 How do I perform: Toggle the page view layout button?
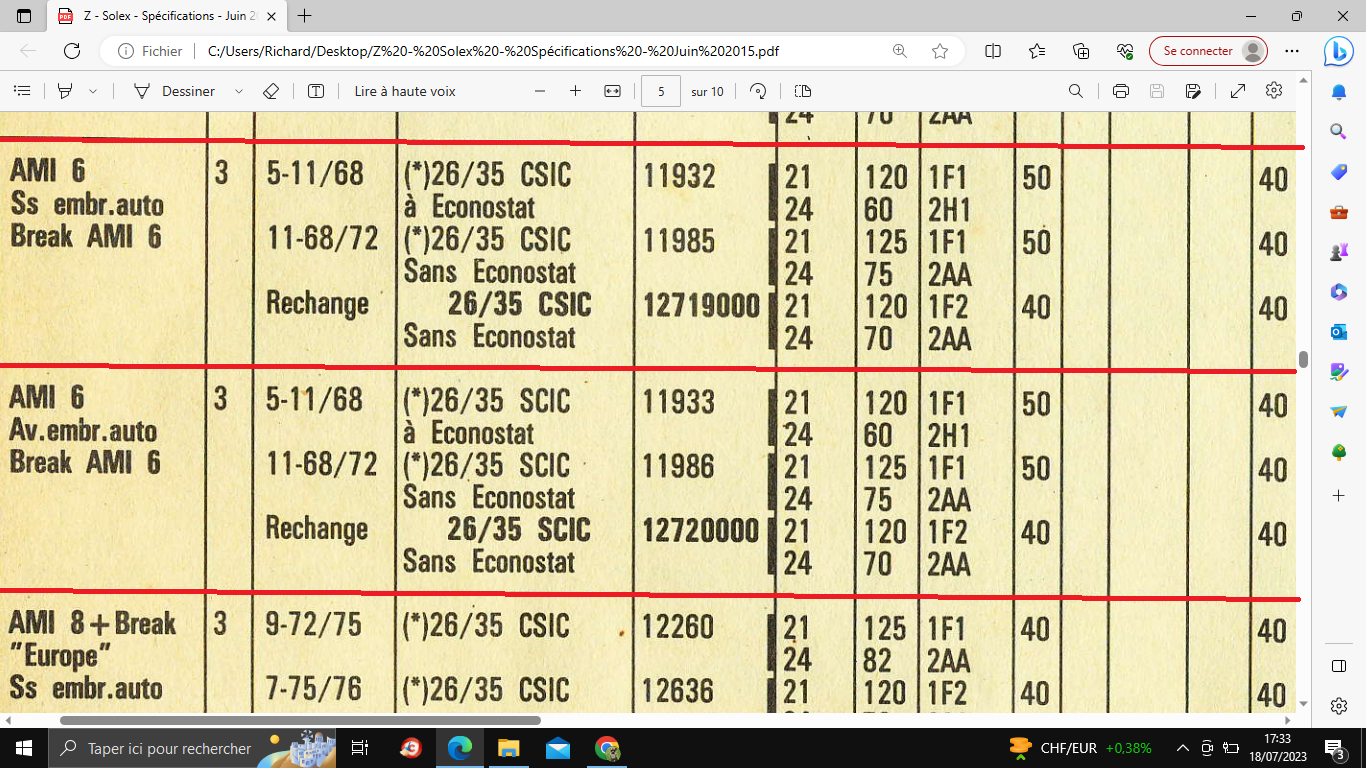click(x=803, y=91)
